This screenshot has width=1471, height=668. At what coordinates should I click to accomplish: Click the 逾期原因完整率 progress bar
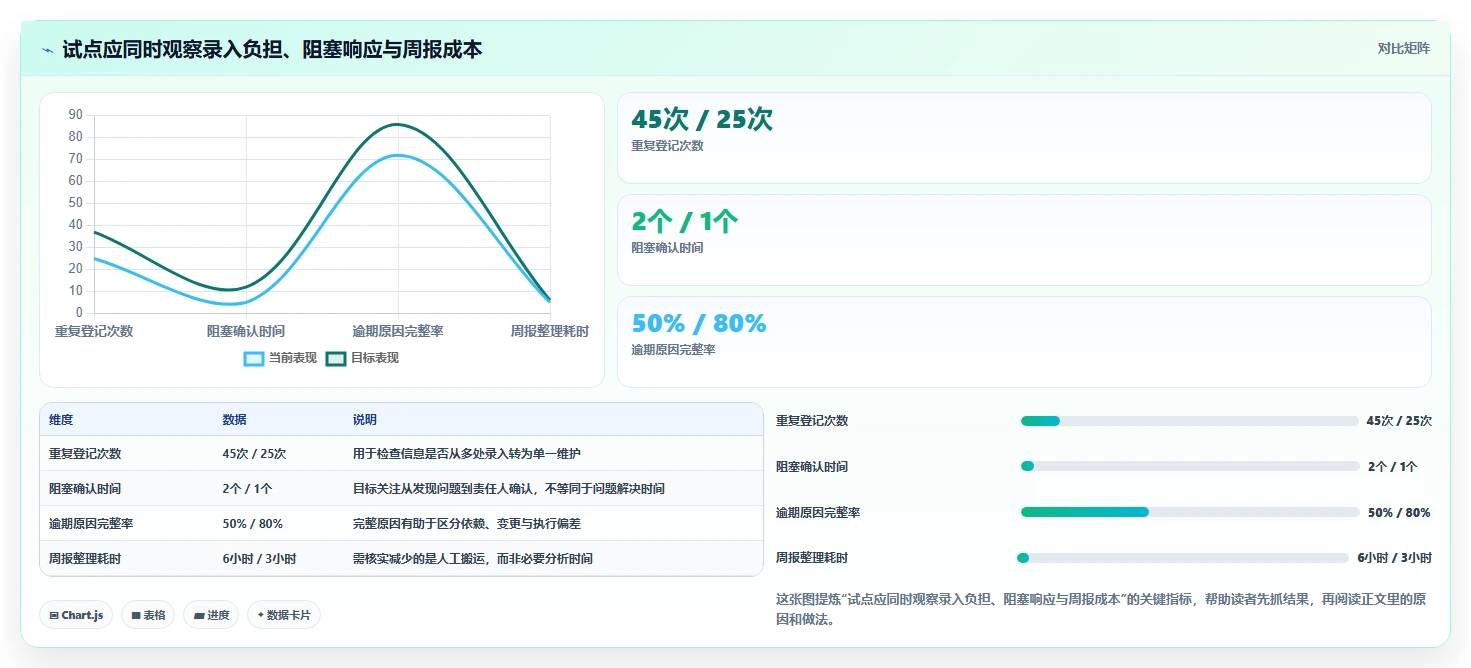[1190, 512]
